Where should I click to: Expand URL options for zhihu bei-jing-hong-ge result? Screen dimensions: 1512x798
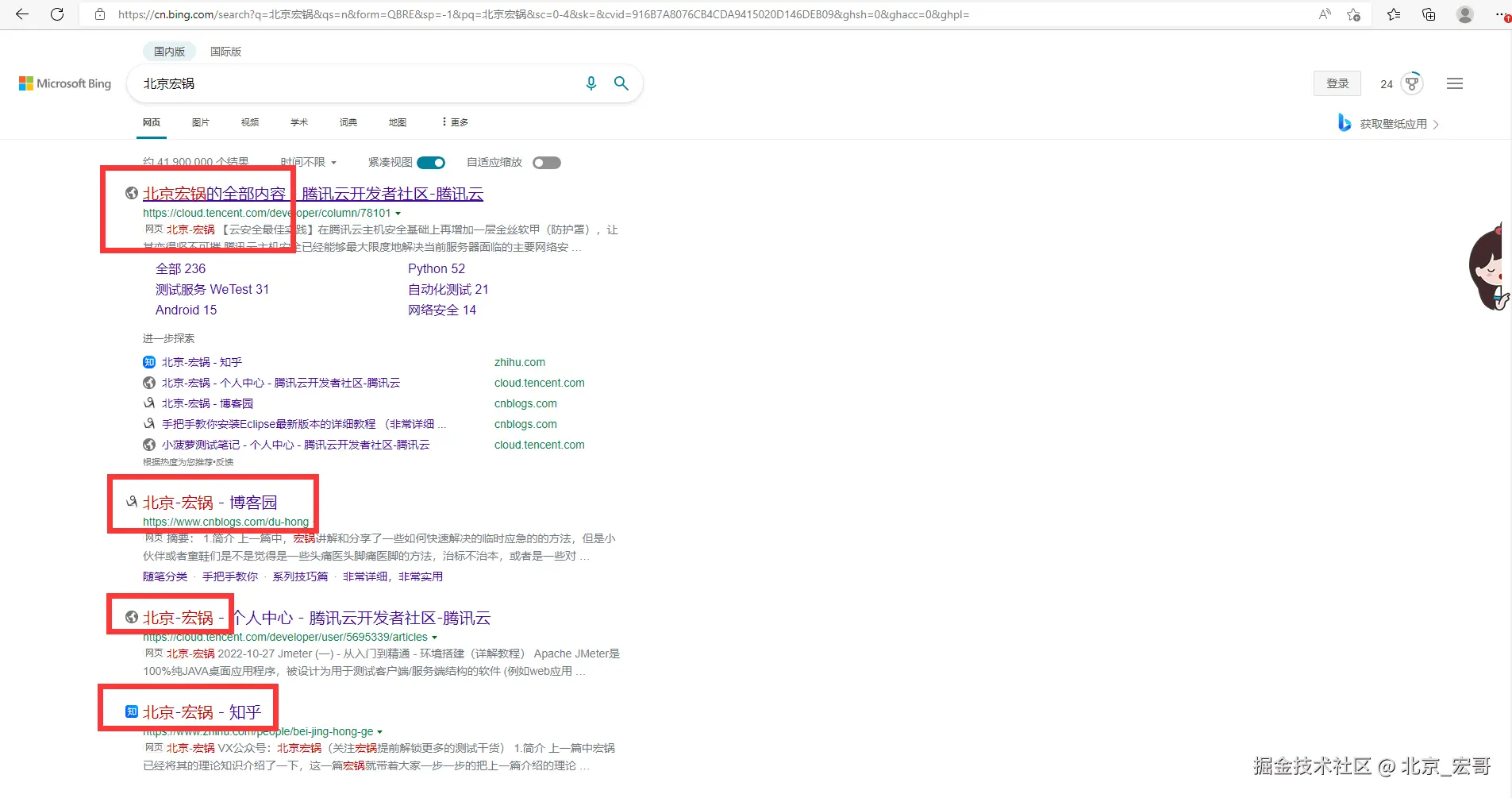(x=380, y=732)
